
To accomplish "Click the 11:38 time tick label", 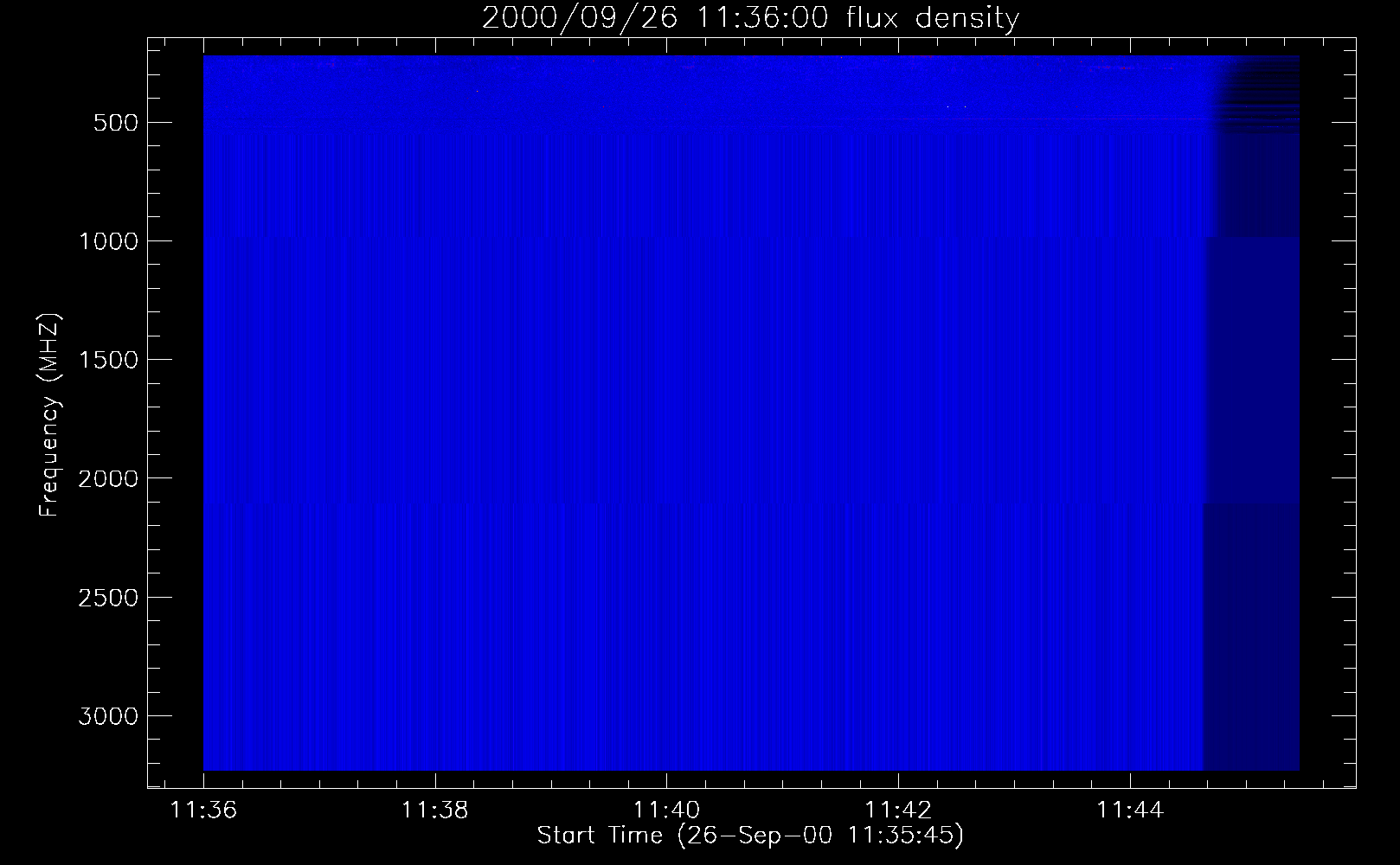I will [x=435, y=811].
